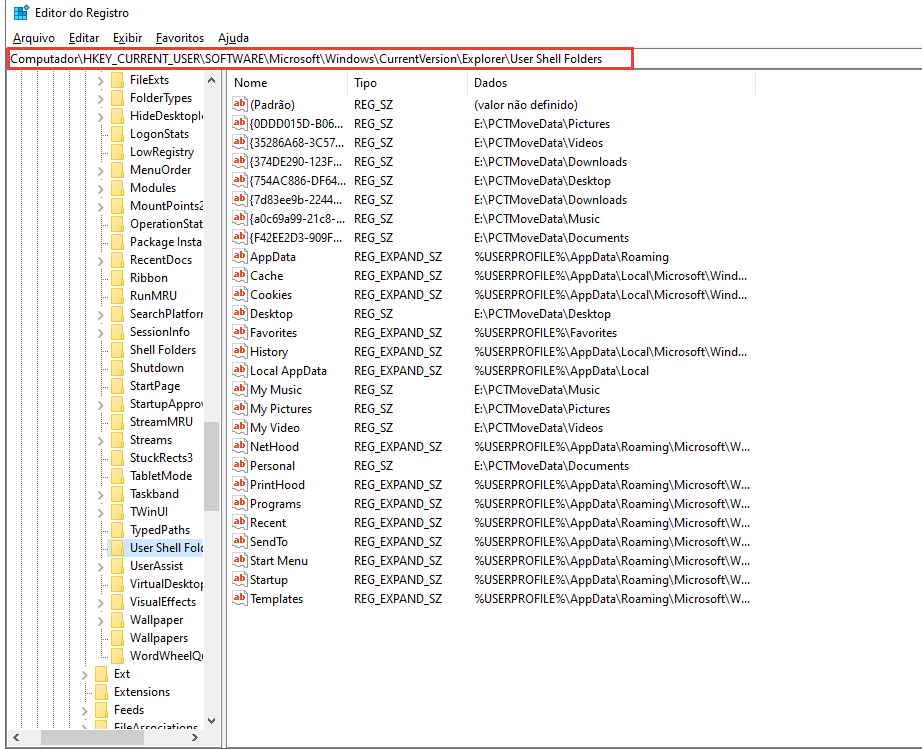
Task: Sort values by the Nome column header
Action: point(286,83)
